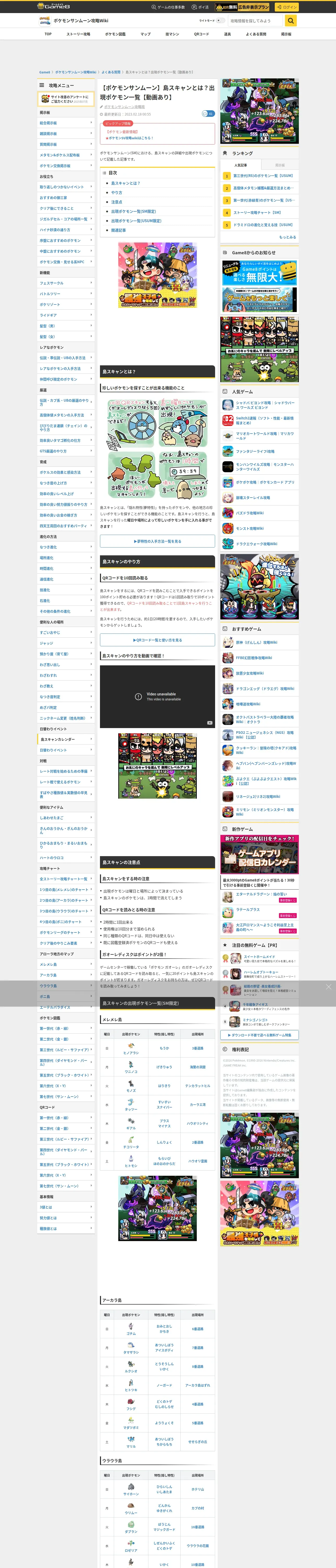Expand the GTS厳選のやり方 sidebar item
This screenshot has width=336, height=1568.
(x=66, y=451)
